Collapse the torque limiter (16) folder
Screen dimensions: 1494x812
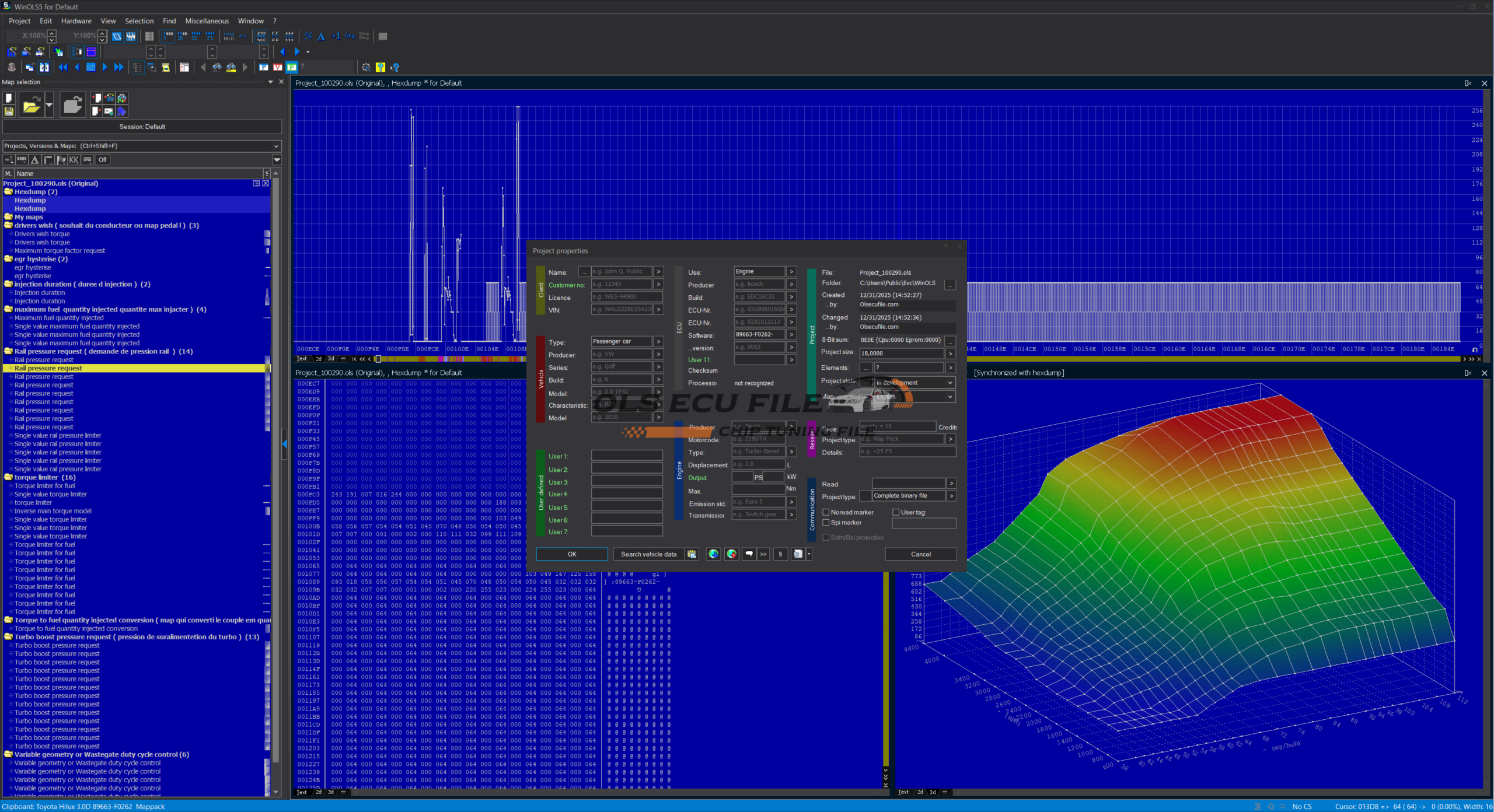click(x=8, y=477)
